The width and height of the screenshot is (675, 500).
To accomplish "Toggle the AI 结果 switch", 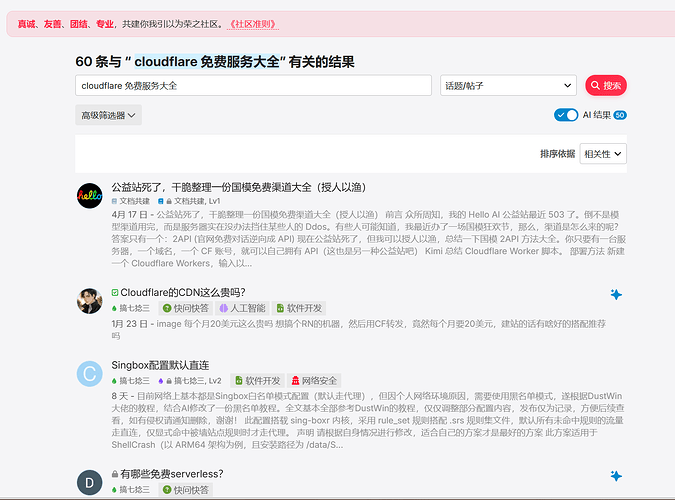I will (x=566, y=115).
